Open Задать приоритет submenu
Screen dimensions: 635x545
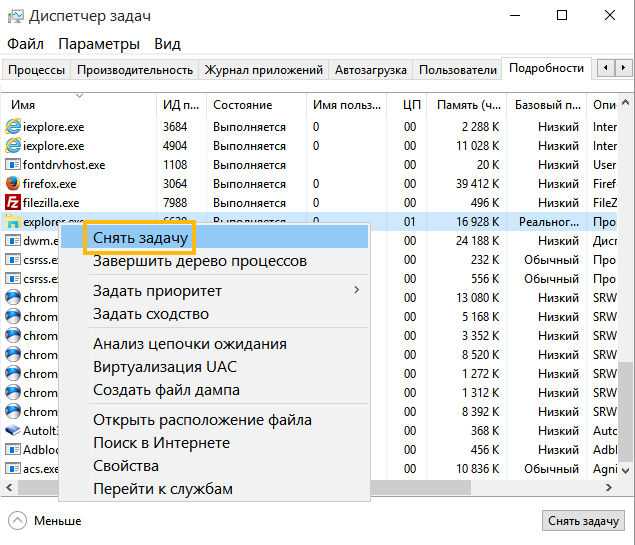point(214,291)
